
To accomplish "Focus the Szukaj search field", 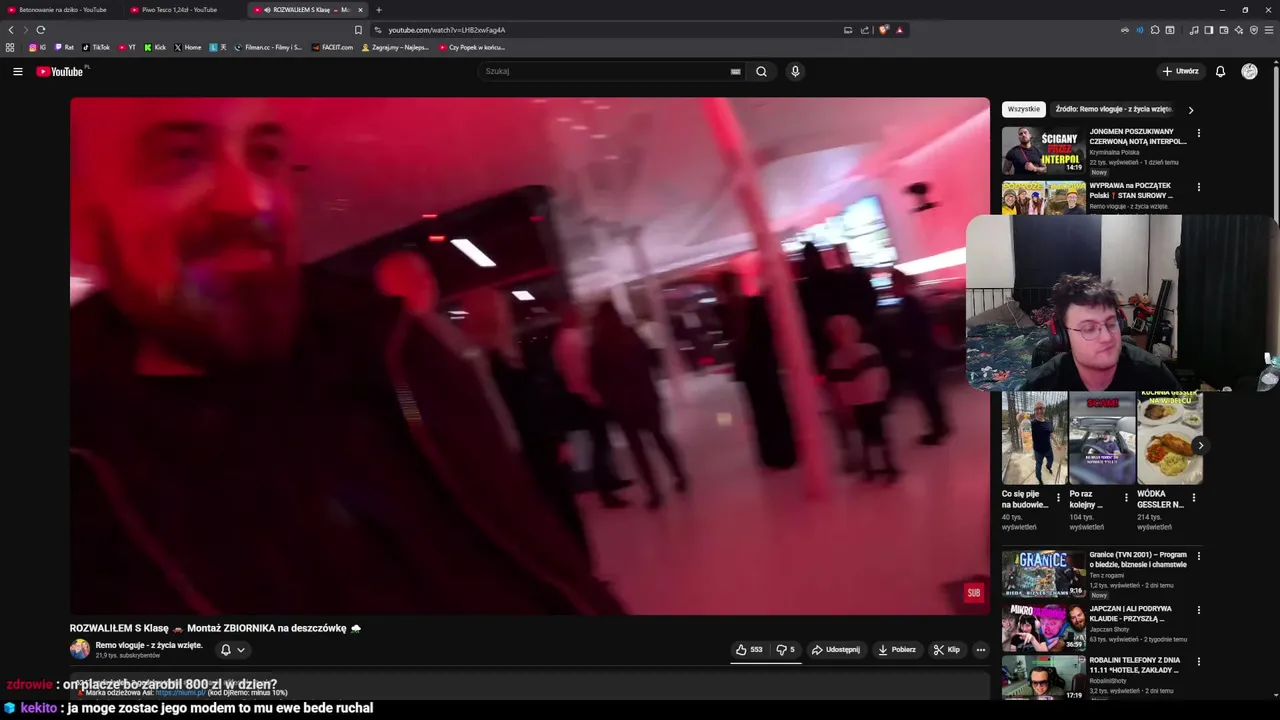I will pyautogui.click(x=605, y=71).
